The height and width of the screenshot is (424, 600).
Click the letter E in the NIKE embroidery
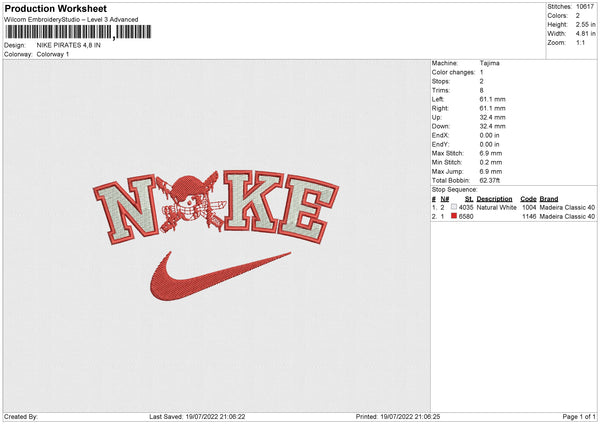pyautogui.click(x=308, y=209)
